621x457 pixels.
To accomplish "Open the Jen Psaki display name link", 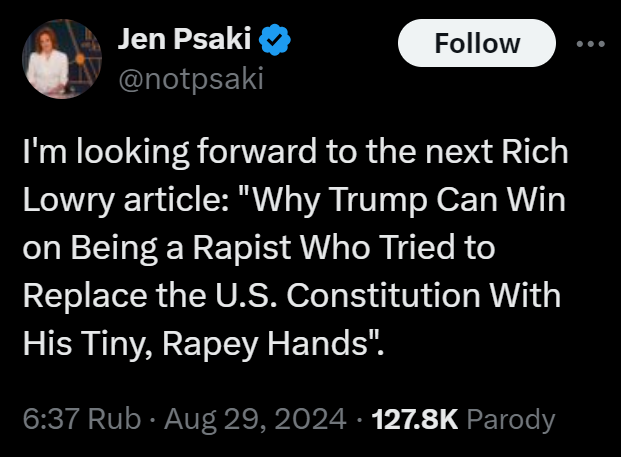I will [187, 40].
